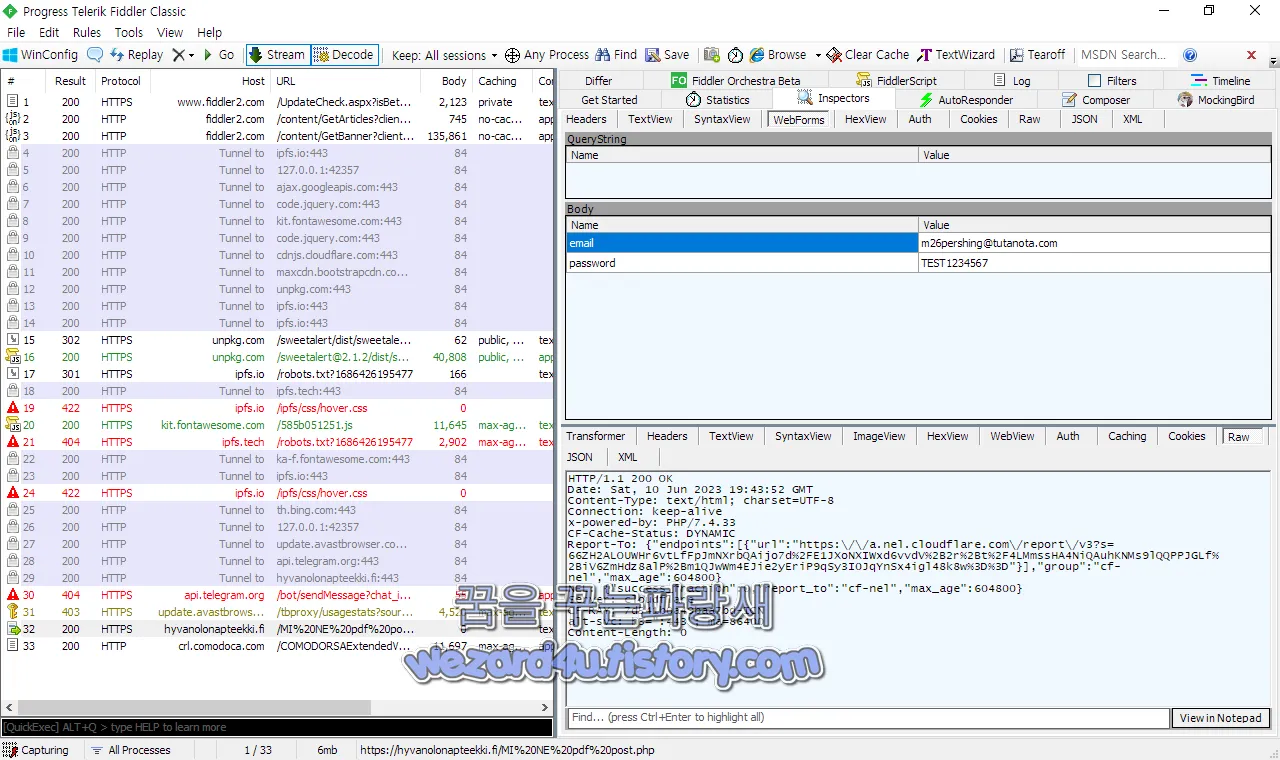Select request SyntaxView tab beside WebForms
Screen dimensions: 1280x760
722,119
